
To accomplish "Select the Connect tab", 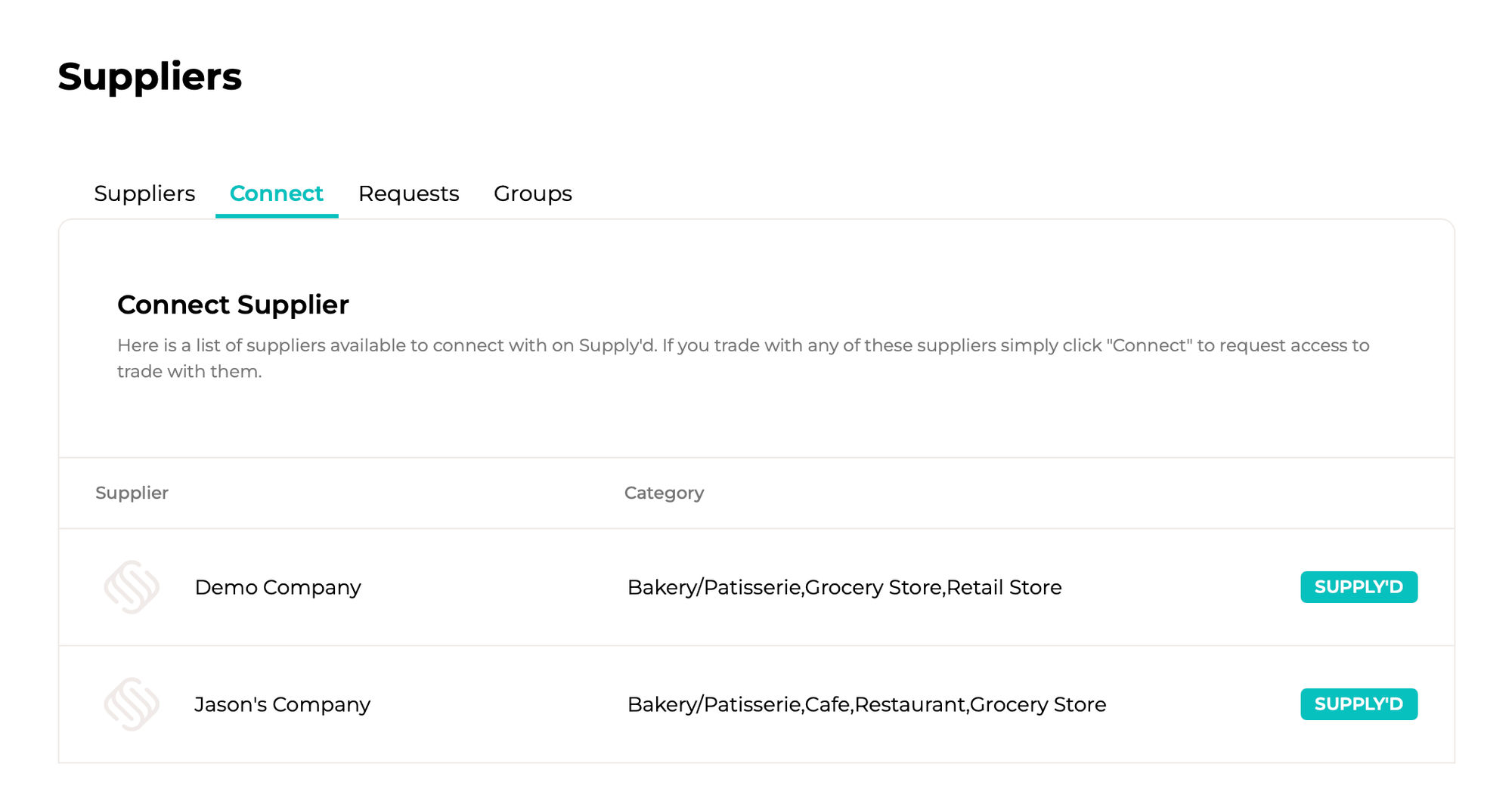I will (276, 193).
